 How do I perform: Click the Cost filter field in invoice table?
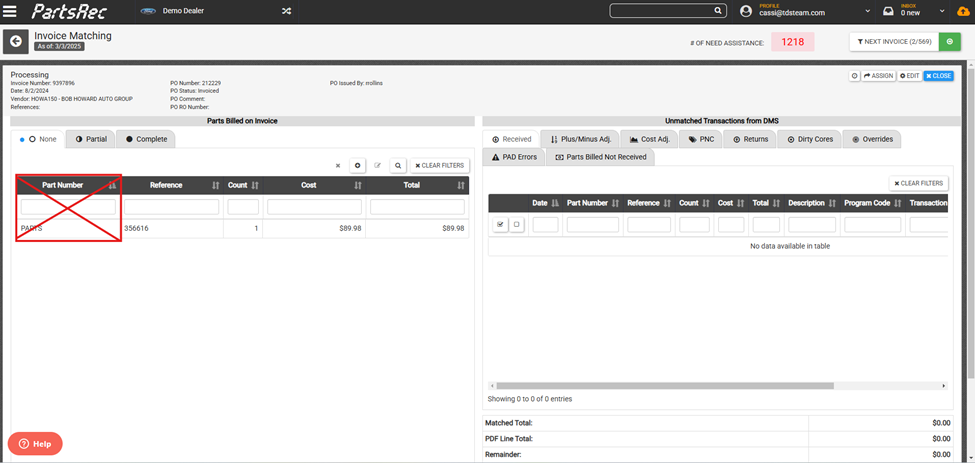pyautogui.click(x=313, y=207)
